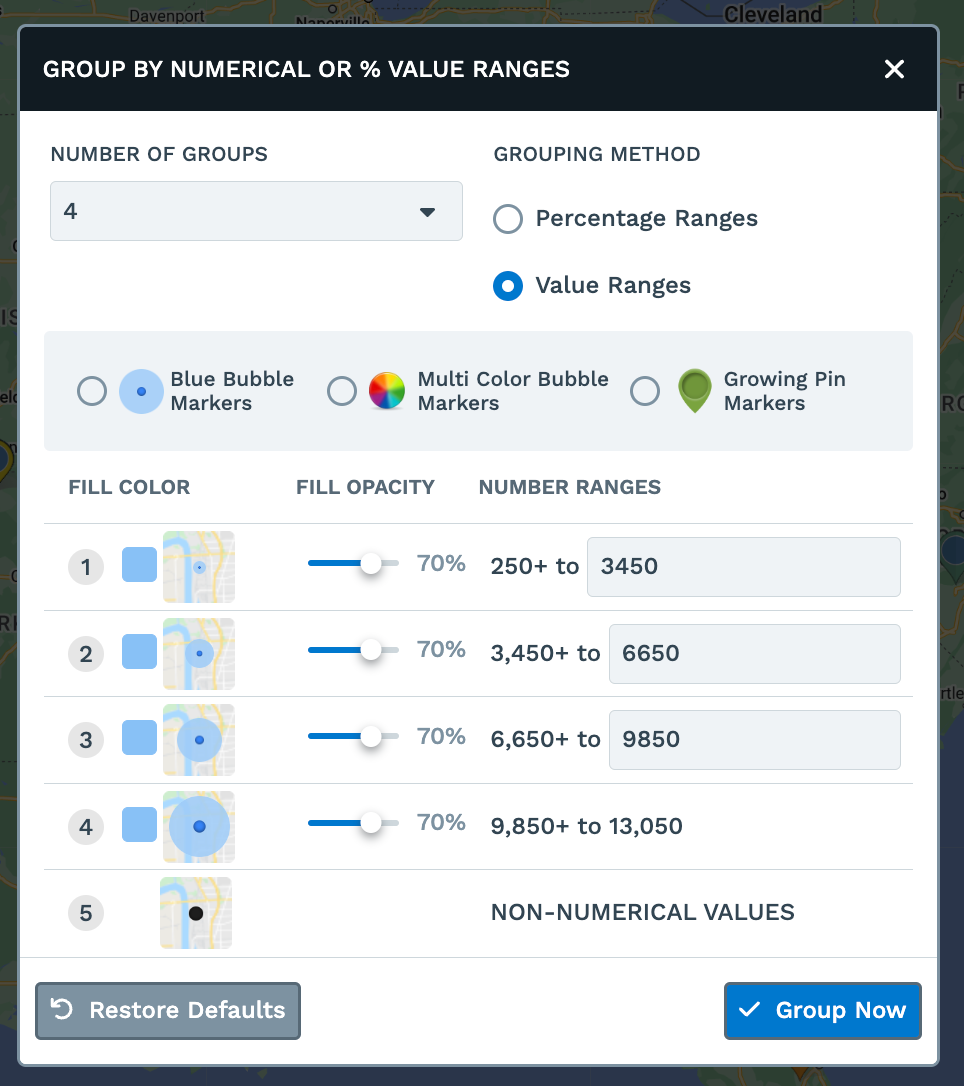964x1086 pixels.
Task: Select Percentage Ranges grouping method
Action: pyautogui.click(x=508, y=219)
